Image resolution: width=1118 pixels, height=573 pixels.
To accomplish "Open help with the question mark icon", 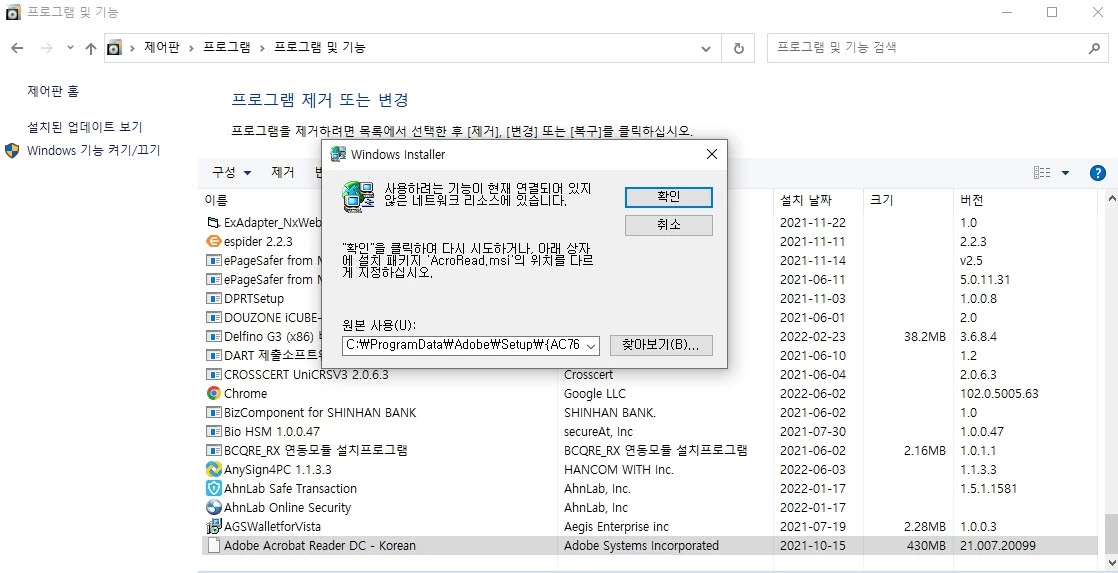I will click(x=1097, y=172).
